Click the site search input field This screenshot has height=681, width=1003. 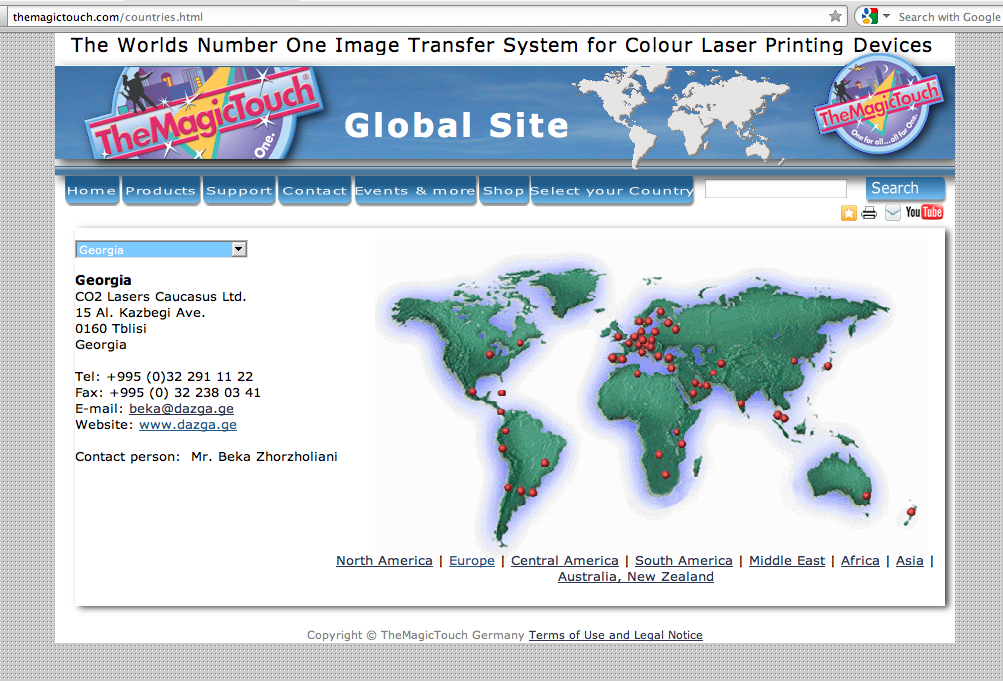click(775, 189)
